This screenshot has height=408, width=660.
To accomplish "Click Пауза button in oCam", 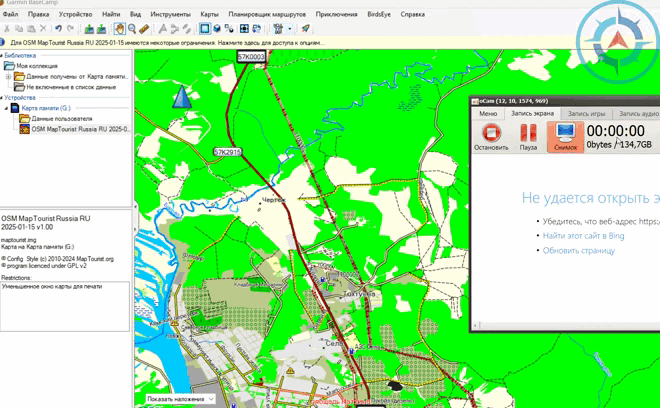I will point(528,137).
